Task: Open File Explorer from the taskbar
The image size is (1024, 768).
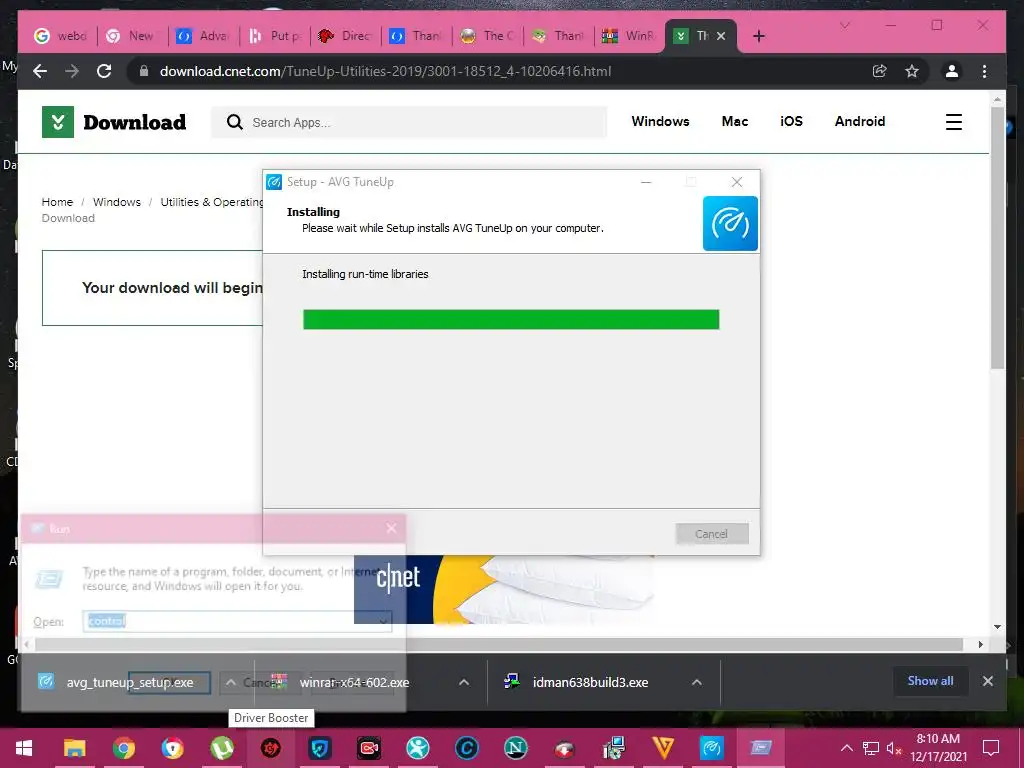Action: (x=74, y=748)
